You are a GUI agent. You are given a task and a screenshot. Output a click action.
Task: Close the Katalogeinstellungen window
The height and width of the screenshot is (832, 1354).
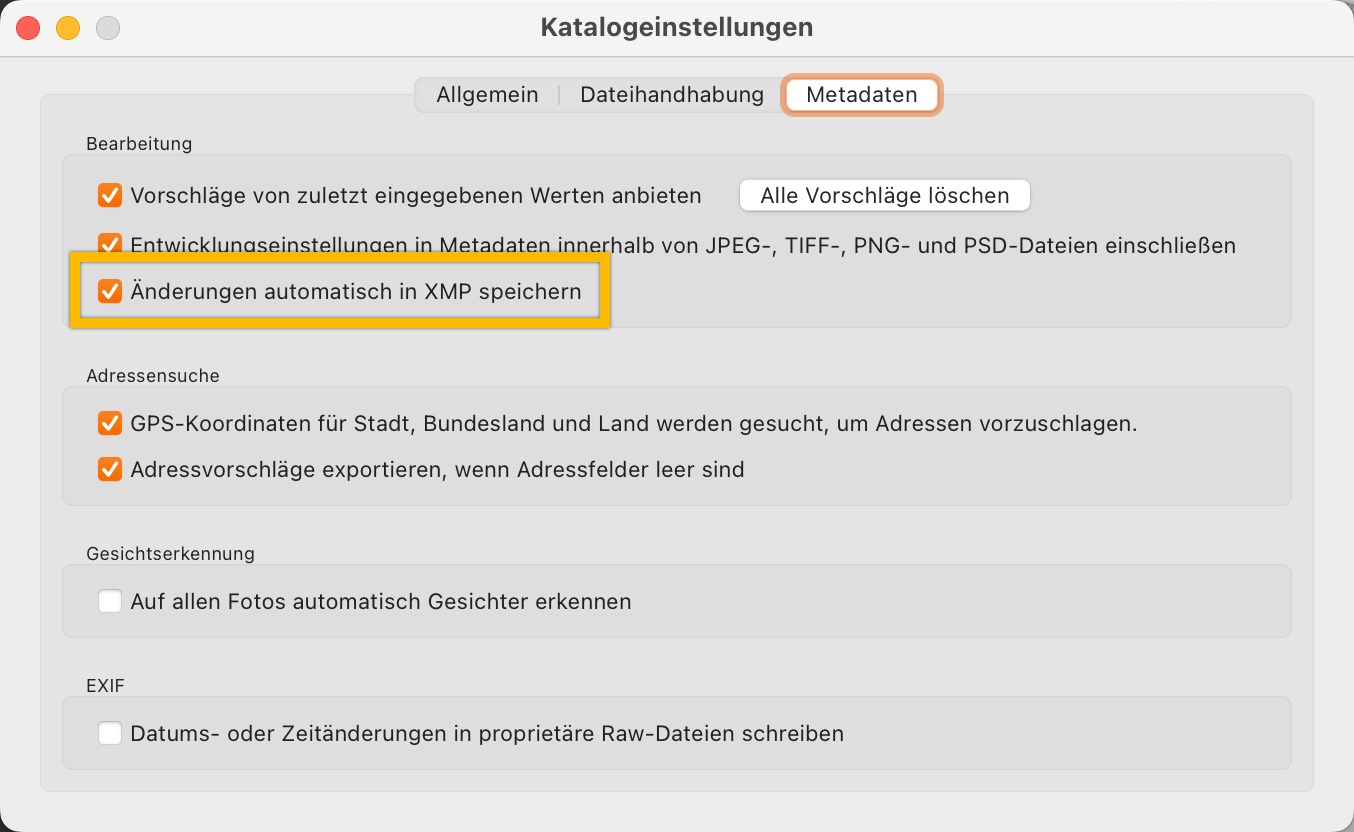point(28,28)
